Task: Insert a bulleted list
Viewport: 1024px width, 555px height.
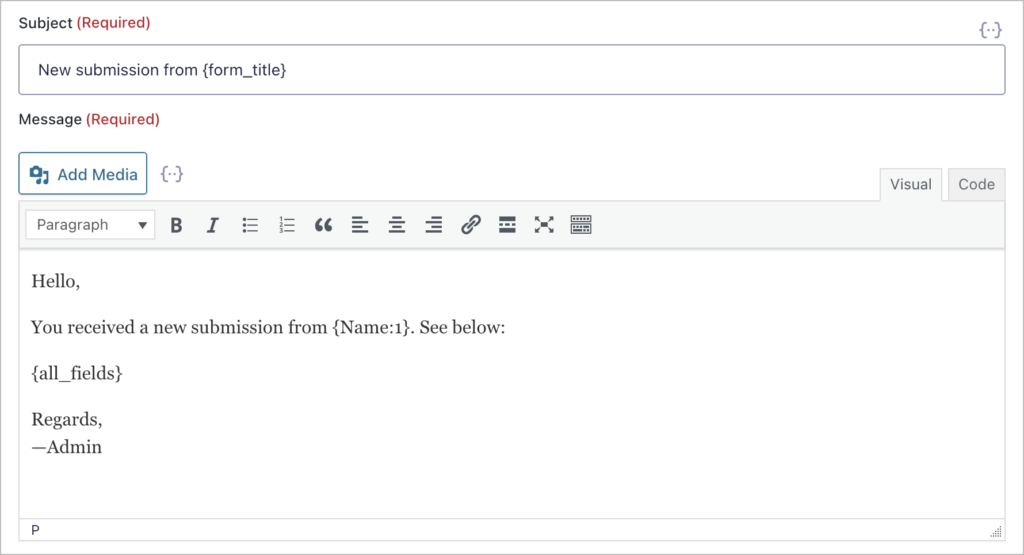Action: pos(249,225)
